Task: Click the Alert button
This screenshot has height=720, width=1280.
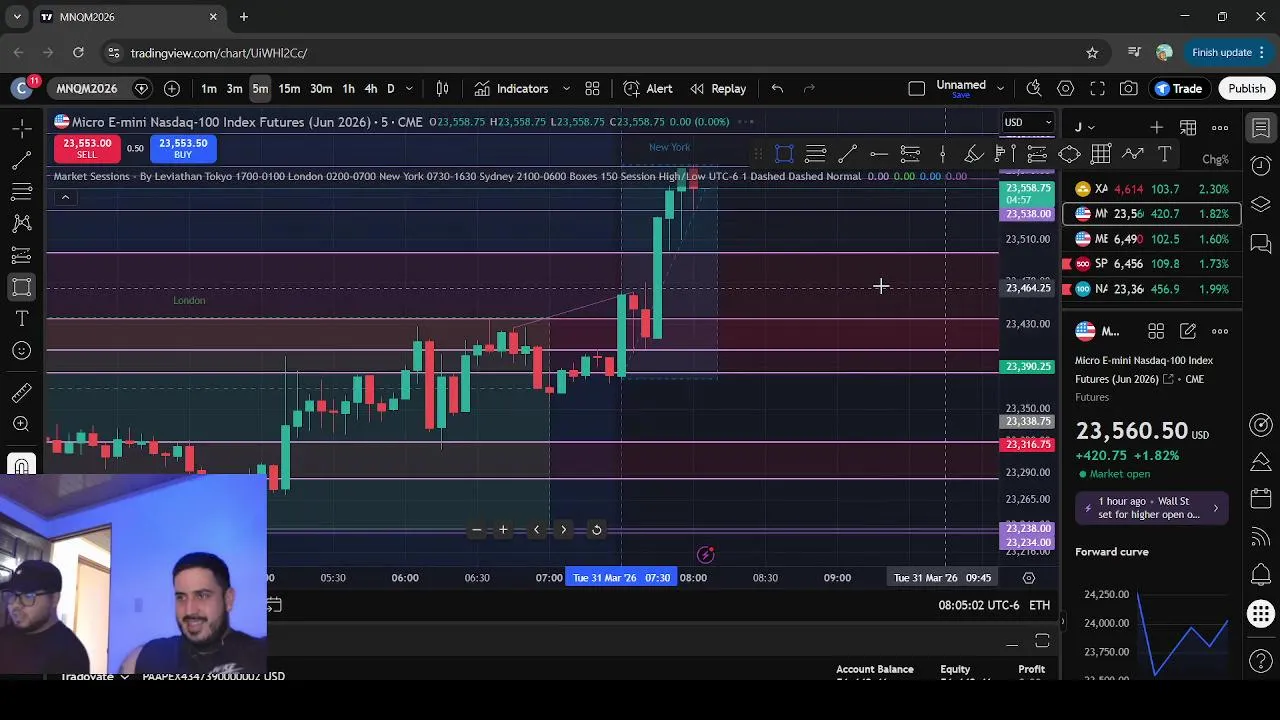Action: point(647,88)
